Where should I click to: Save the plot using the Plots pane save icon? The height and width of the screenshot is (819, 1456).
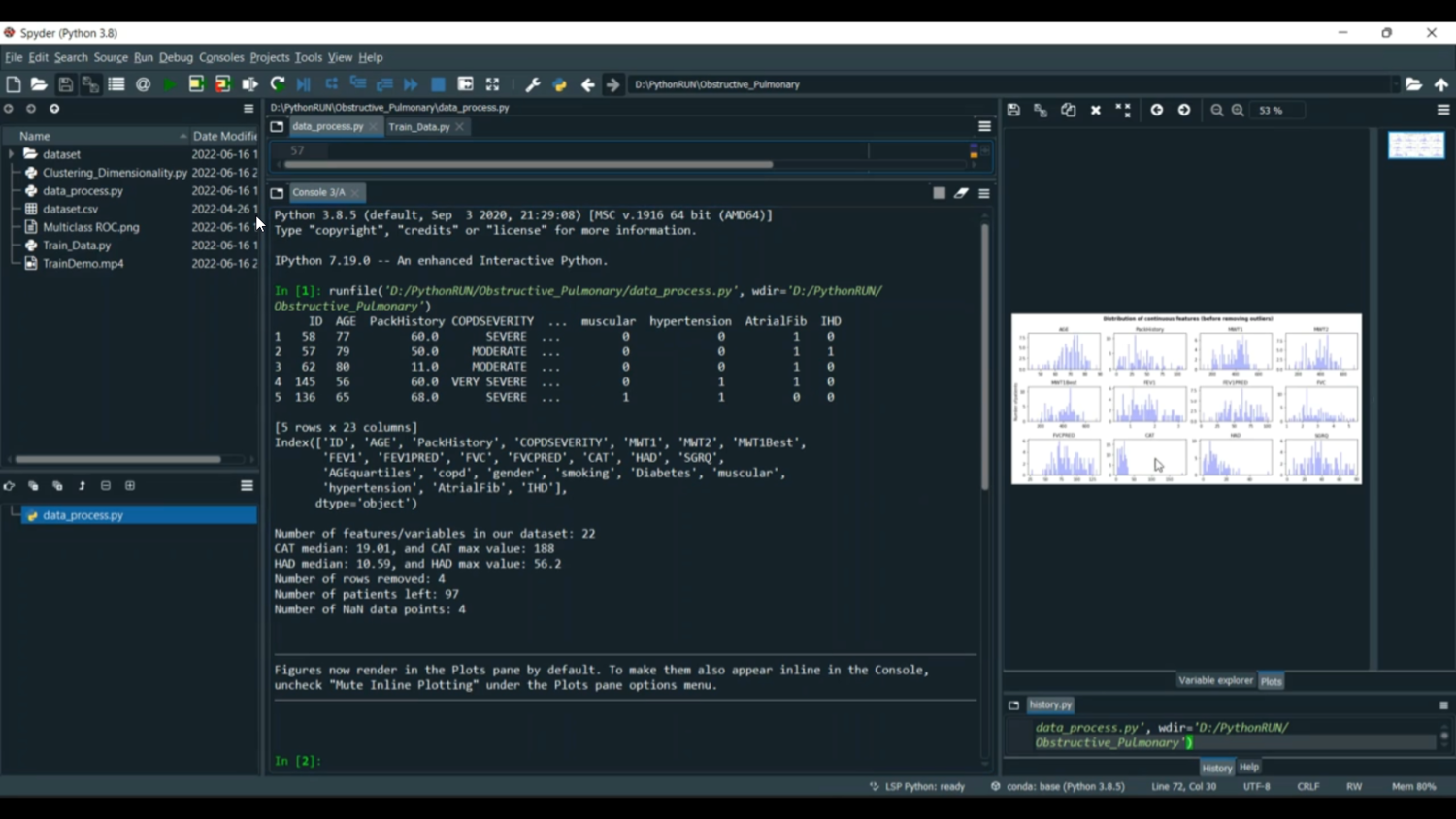[1013, 111]
